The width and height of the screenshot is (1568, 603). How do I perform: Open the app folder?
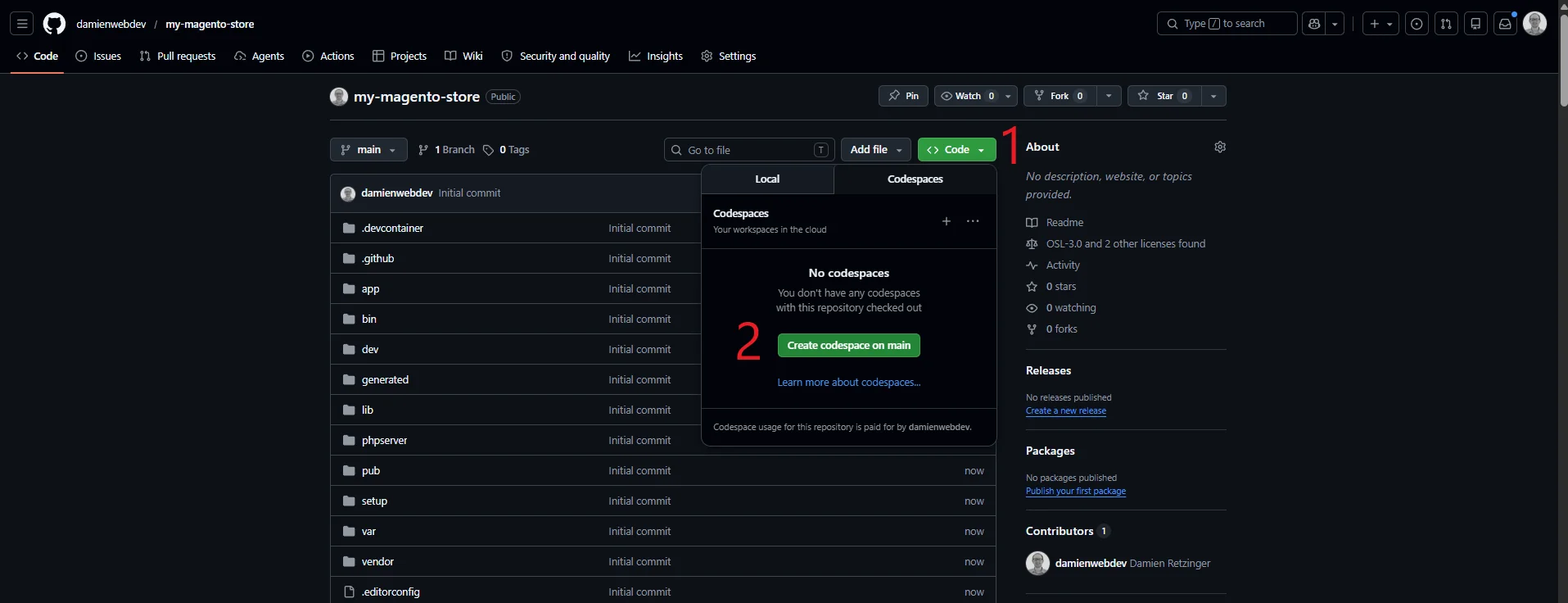(x=370, y=288)
